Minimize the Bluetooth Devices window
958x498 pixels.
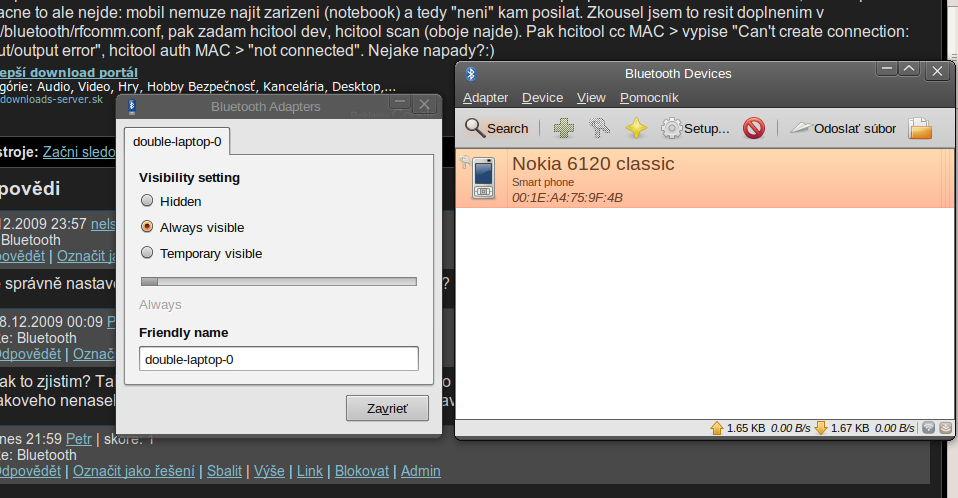pyautogui.click(x=887, y=69)
